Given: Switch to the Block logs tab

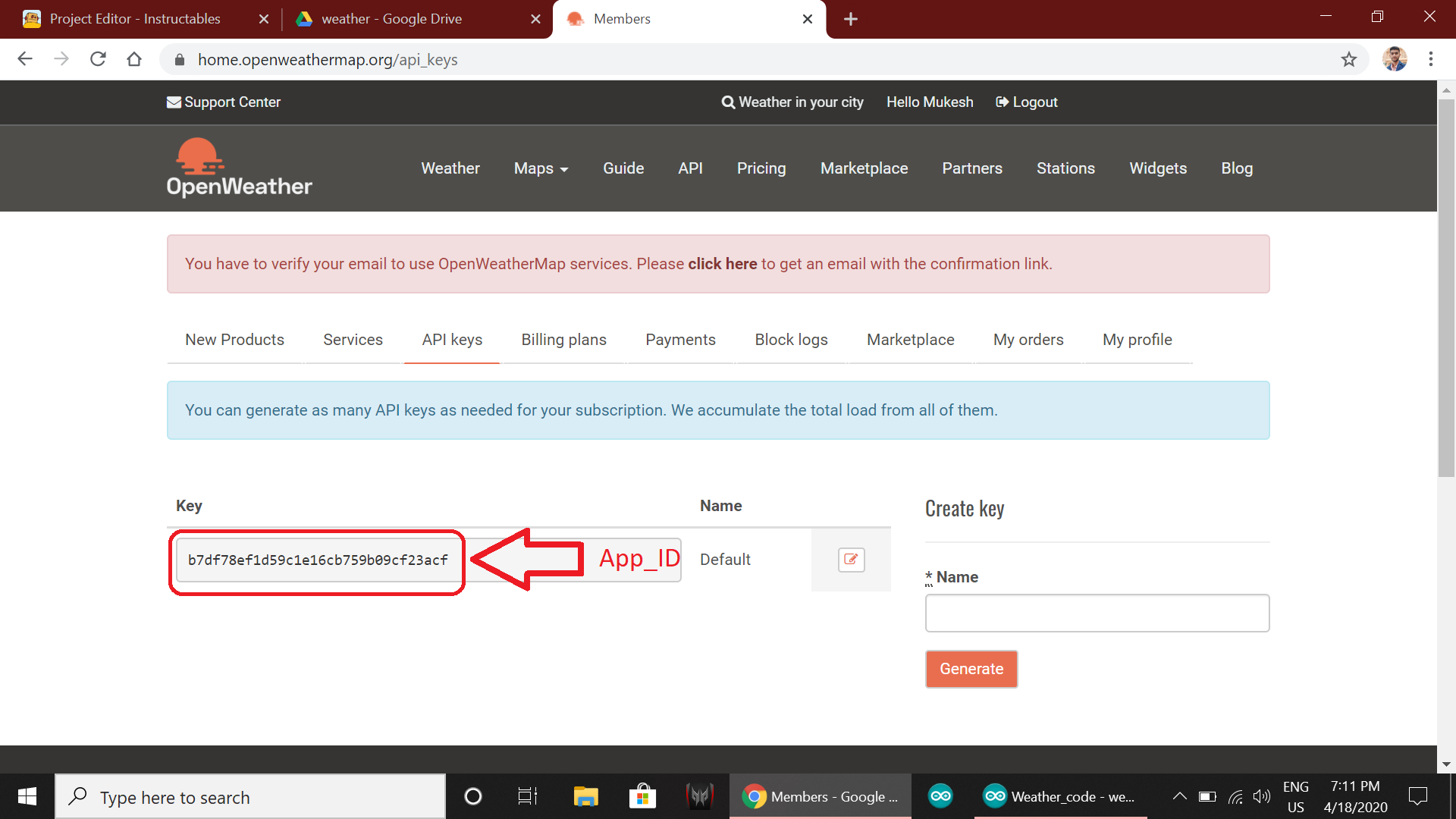Looking at the screenshot, I should point(791,340).
